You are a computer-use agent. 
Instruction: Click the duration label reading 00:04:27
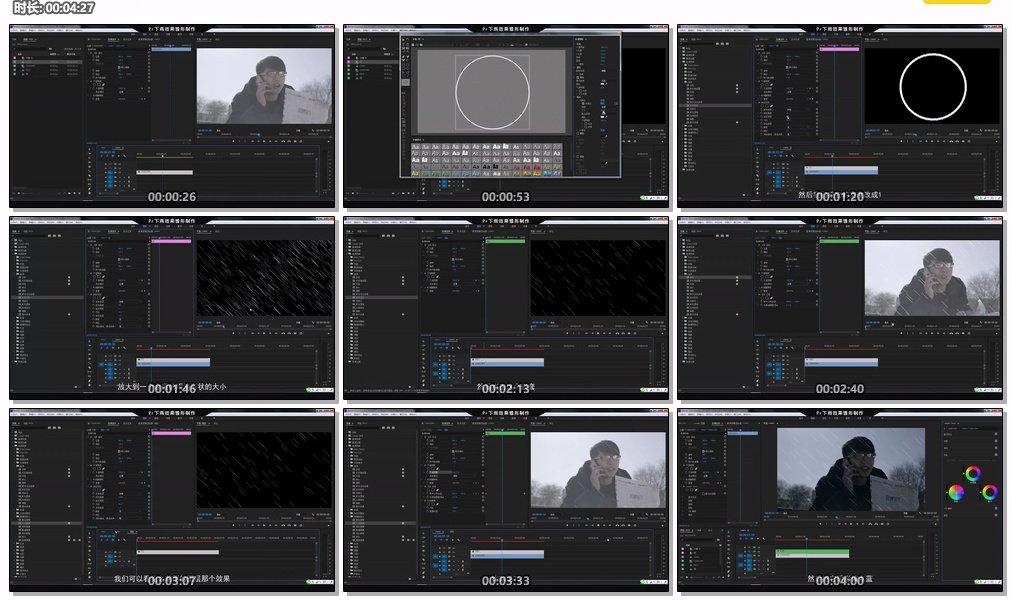coord(55,7)
